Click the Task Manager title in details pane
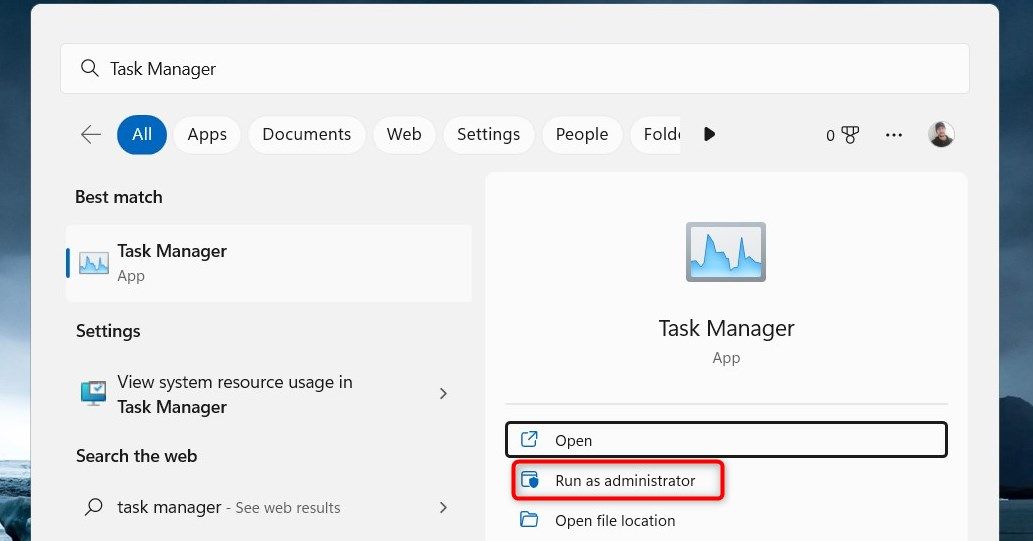 point(727,328)
